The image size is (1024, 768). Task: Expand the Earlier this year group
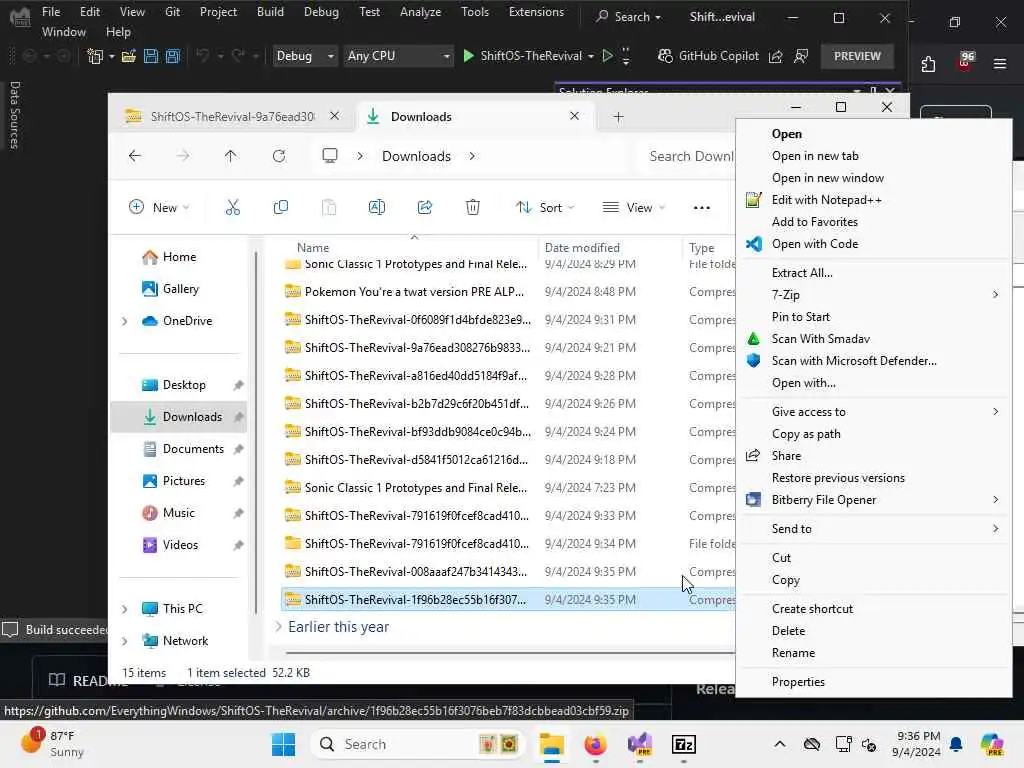point(279,627)
